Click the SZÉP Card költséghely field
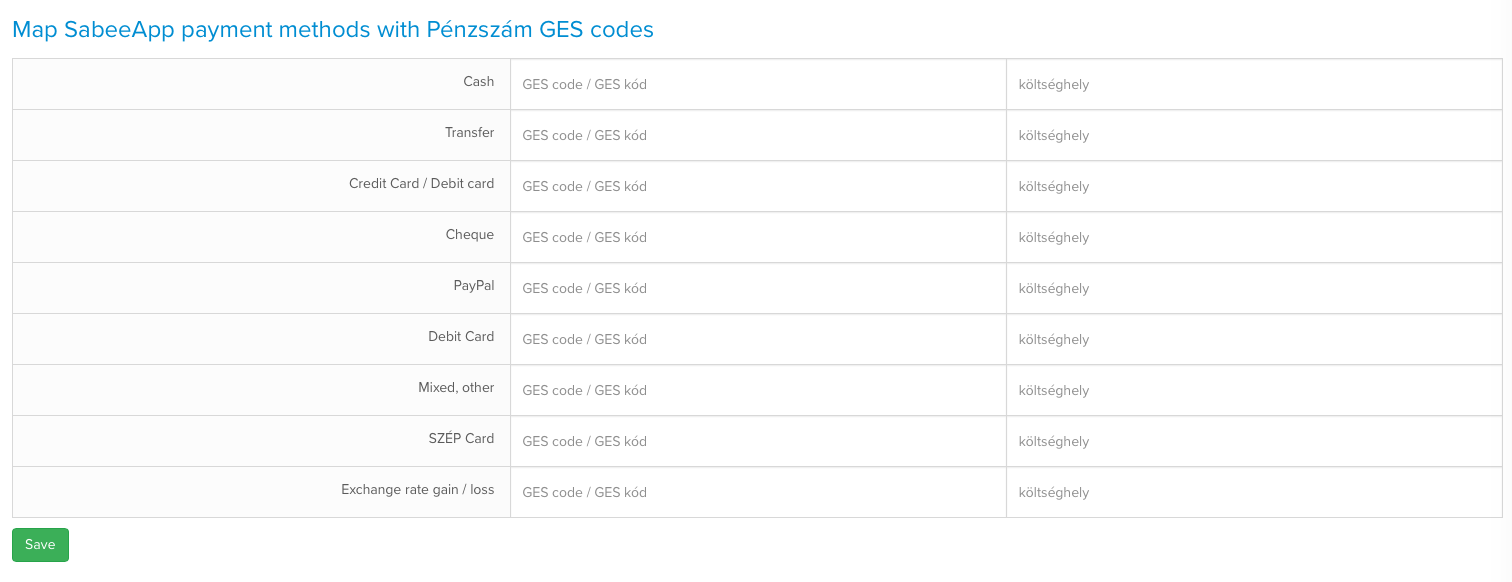The width and height of the screenshot is (1512, 582). pyautogui.click(x=1254, y=442)
